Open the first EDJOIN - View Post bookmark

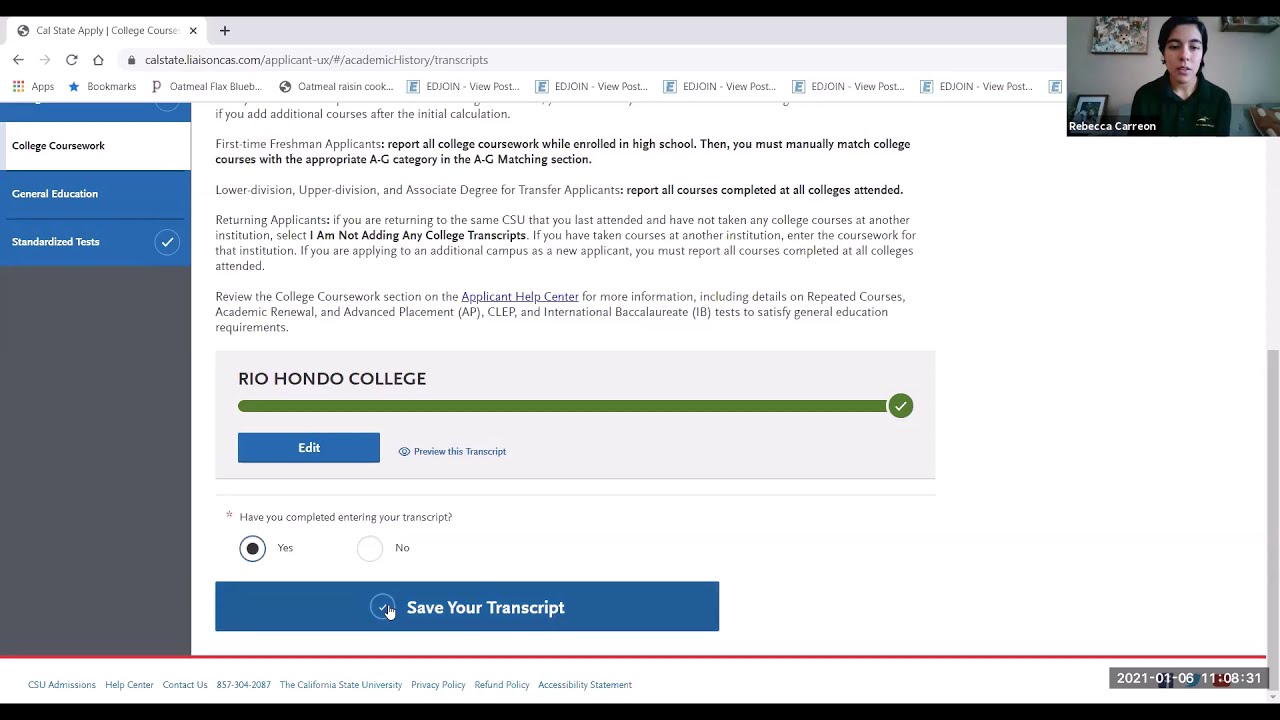point(463,87)
